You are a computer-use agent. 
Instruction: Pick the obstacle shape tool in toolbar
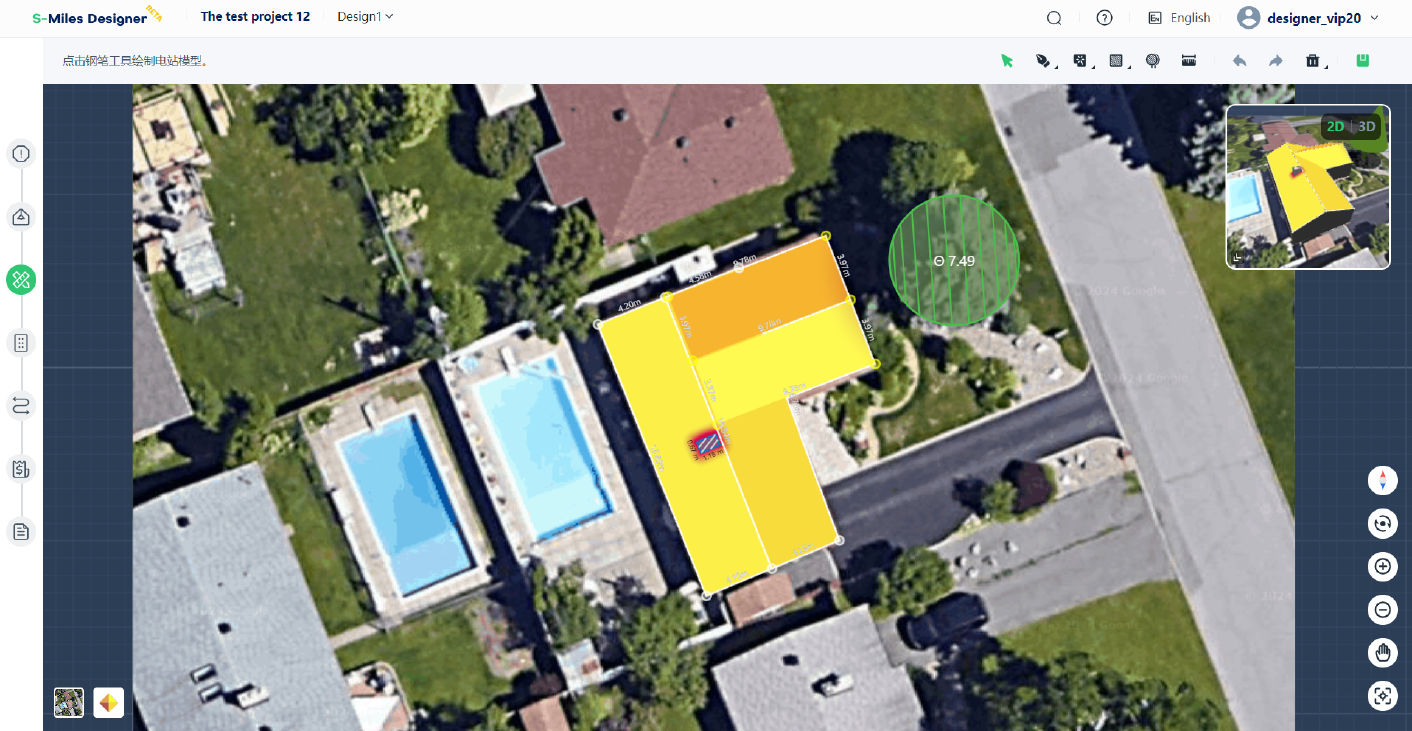tap(1080, 61)
